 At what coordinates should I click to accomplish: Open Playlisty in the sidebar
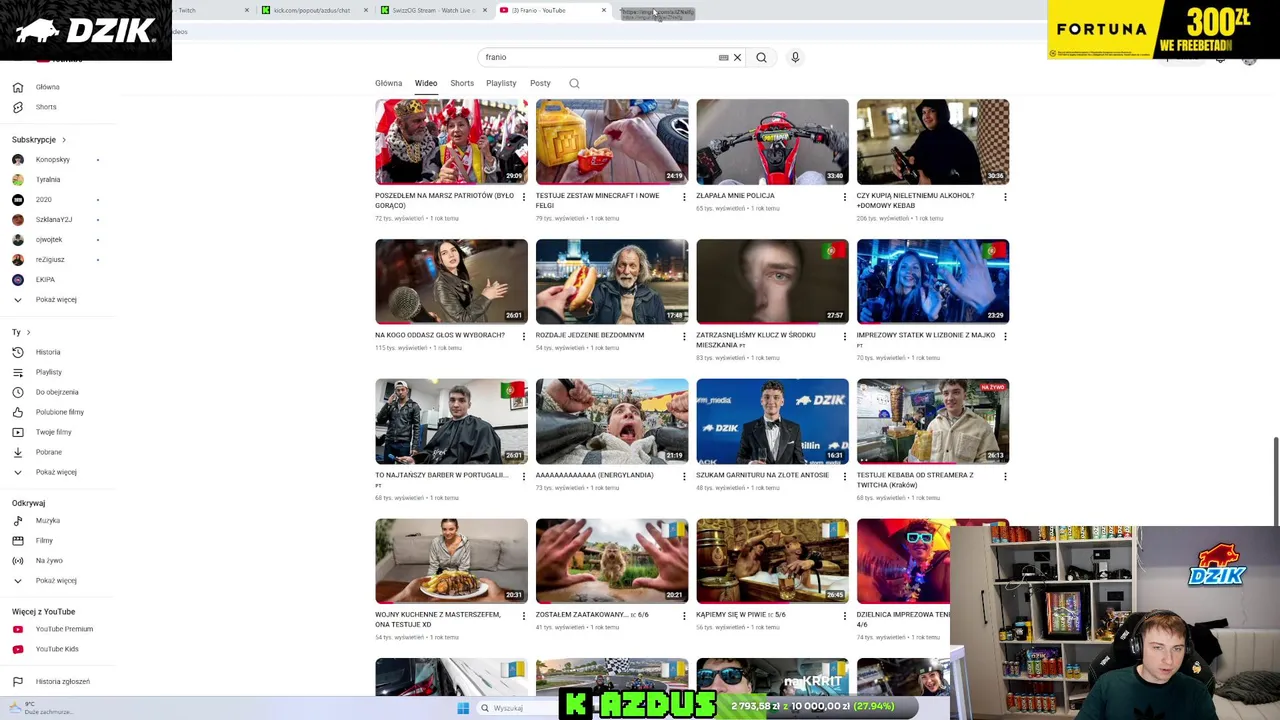tap(49, 372)
